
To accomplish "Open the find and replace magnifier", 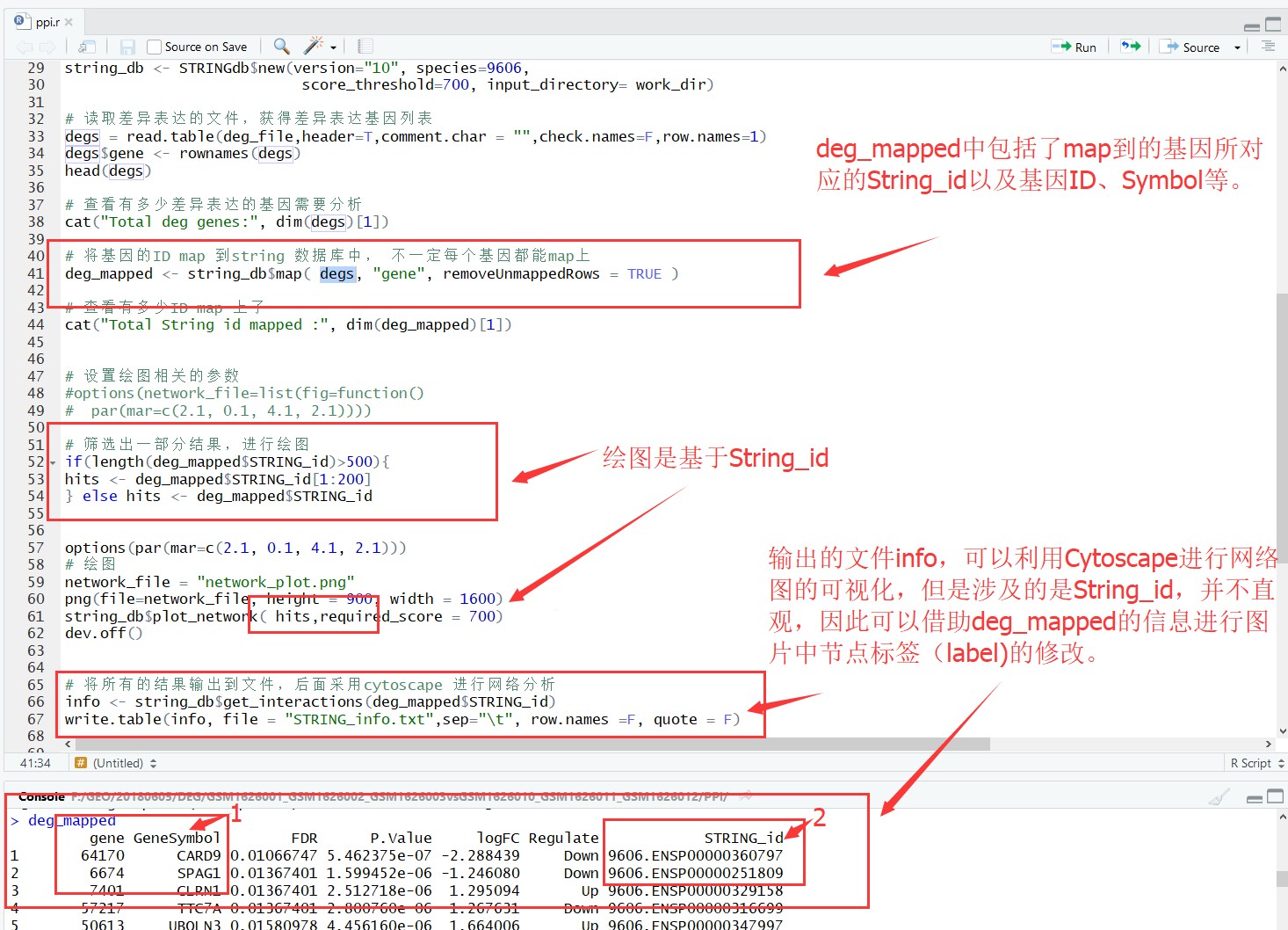I will click(x=281, y=46).
